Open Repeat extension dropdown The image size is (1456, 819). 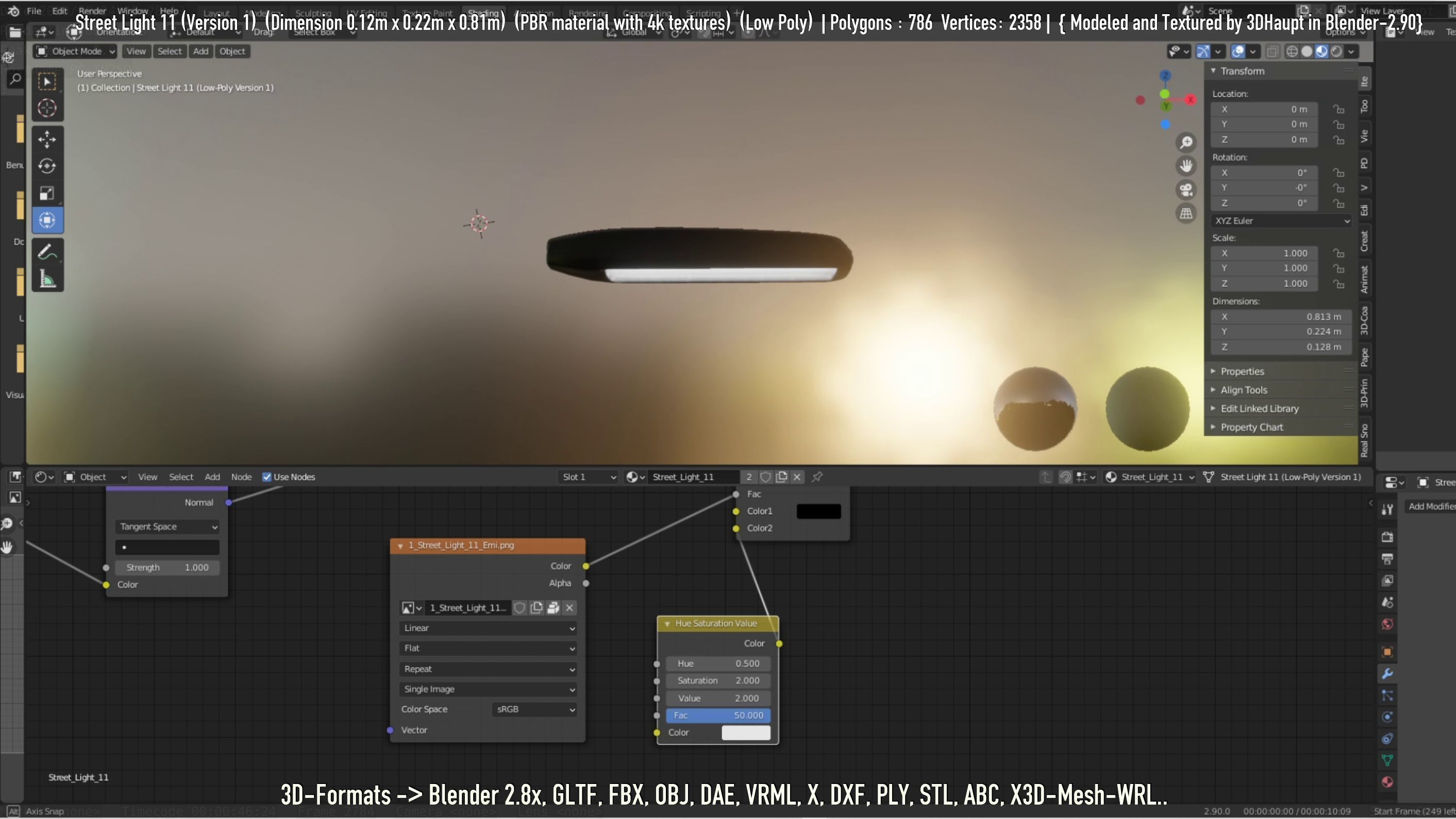pos(488,669)
